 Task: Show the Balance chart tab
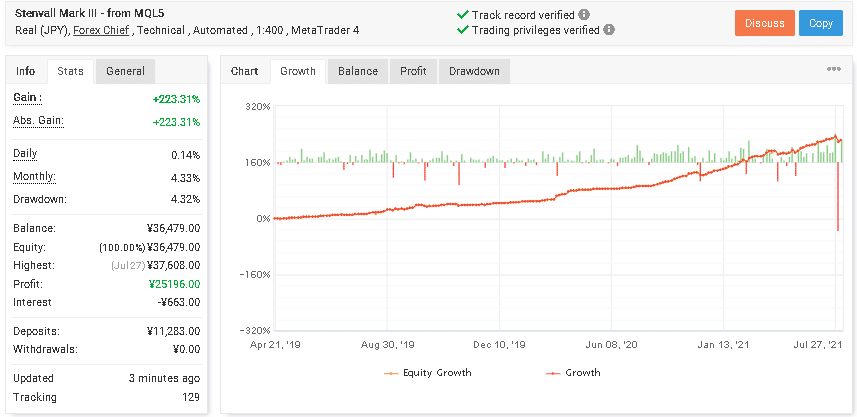coord(358,71)
